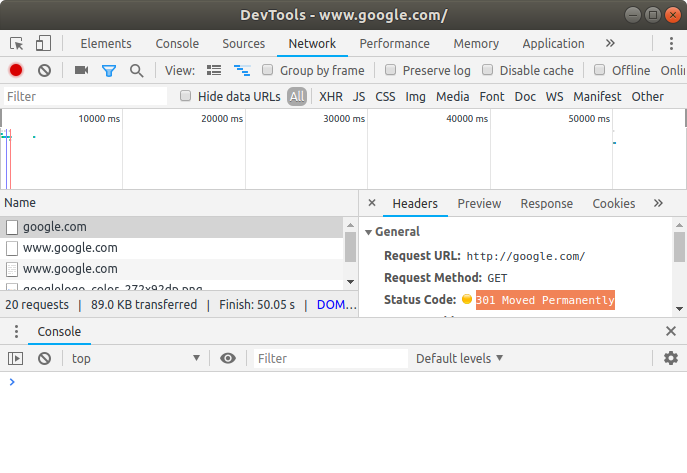Enable Preserve log checkbox
The image size is (687, 473).
[x=390, y=70]
